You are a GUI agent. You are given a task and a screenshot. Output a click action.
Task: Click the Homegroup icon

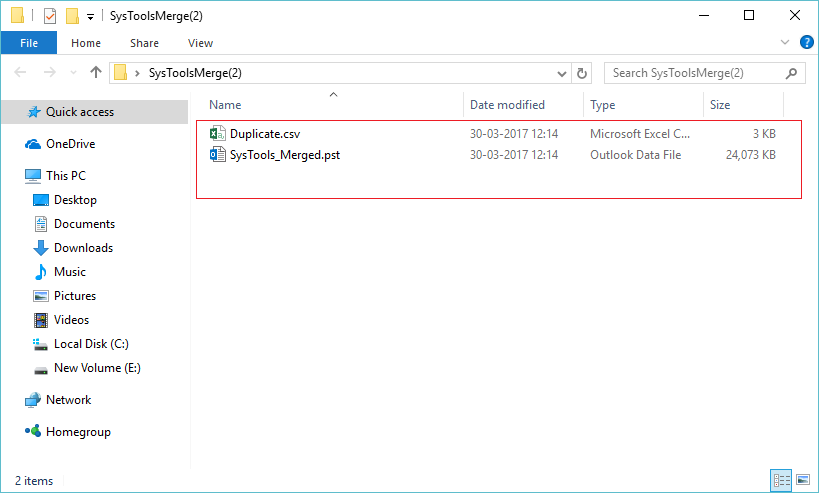[33, 431]
